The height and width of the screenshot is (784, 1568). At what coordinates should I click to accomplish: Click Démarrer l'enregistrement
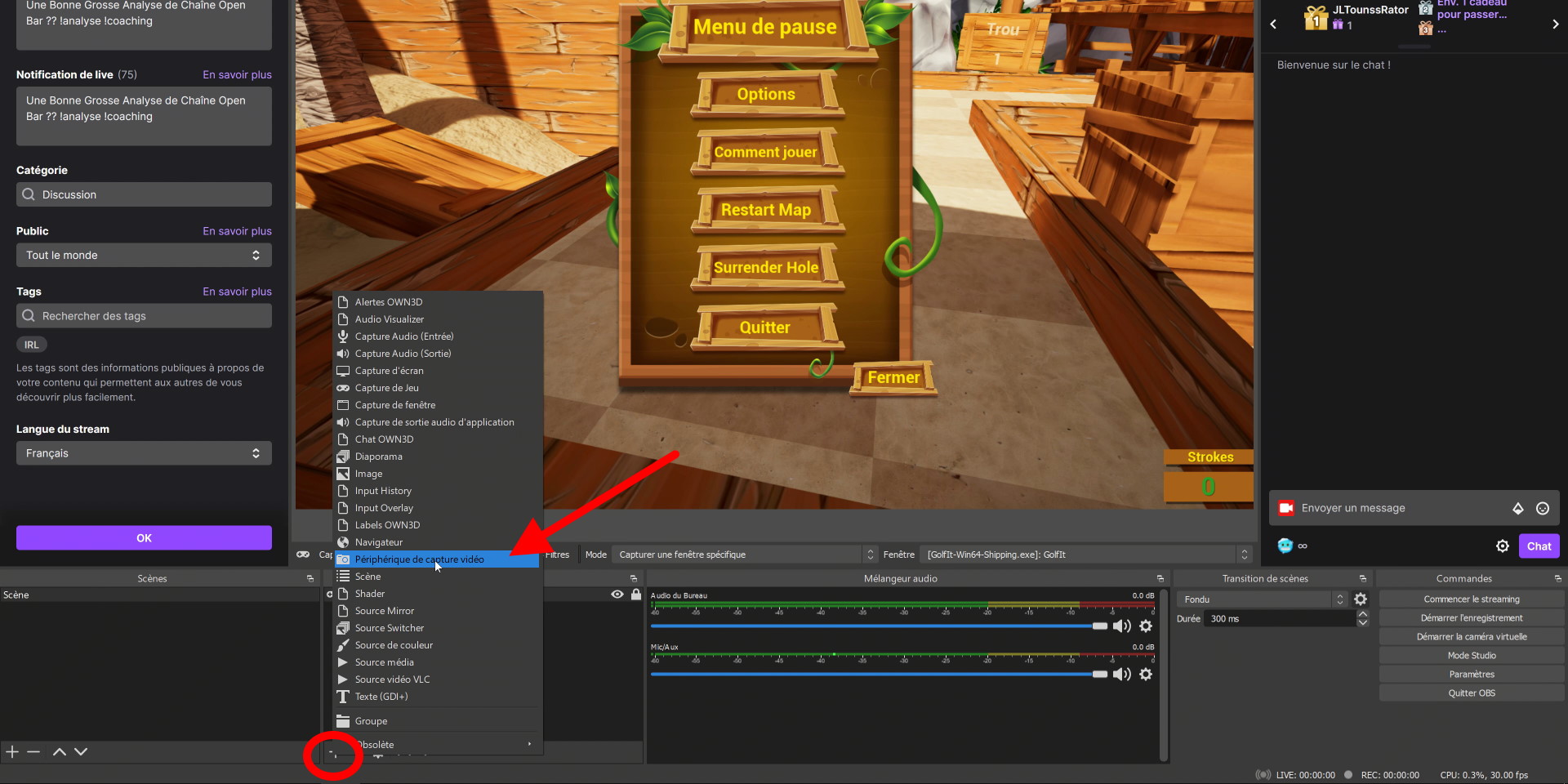coord(1472,617)
